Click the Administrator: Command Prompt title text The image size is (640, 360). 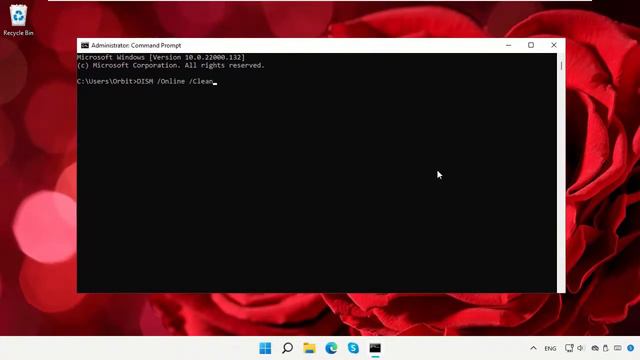(136, 45)
